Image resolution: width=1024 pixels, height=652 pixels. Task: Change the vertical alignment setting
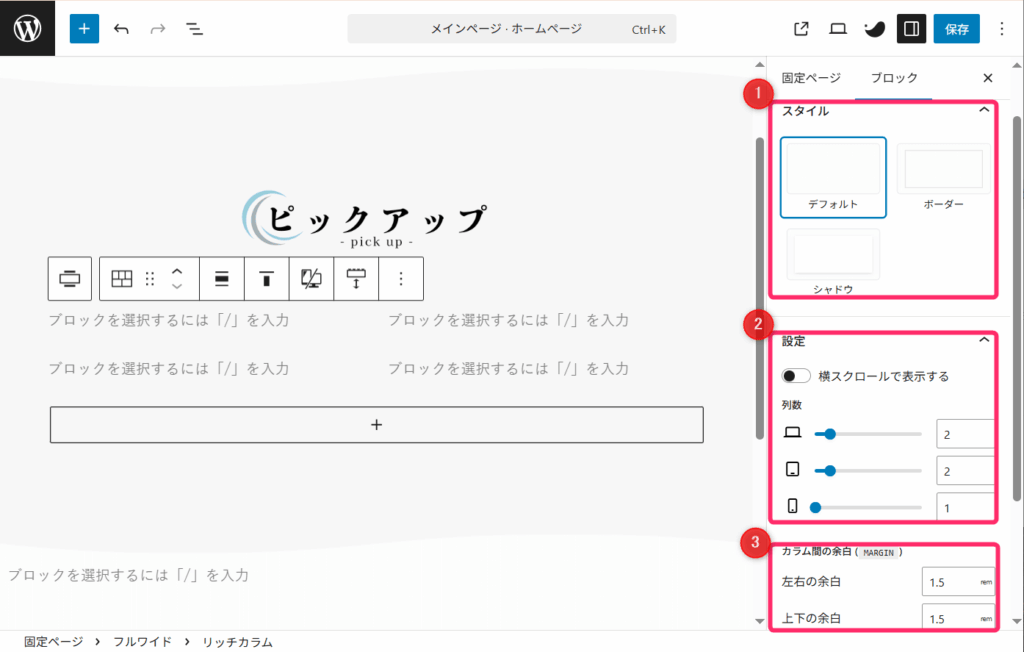pos(266,279)
